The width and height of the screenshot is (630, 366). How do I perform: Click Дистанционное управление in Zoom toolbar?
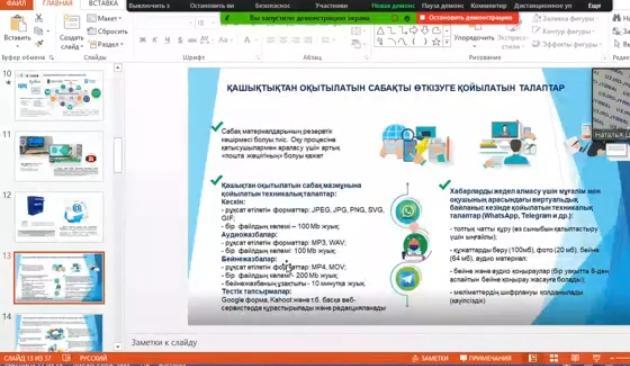click(542, 6)
